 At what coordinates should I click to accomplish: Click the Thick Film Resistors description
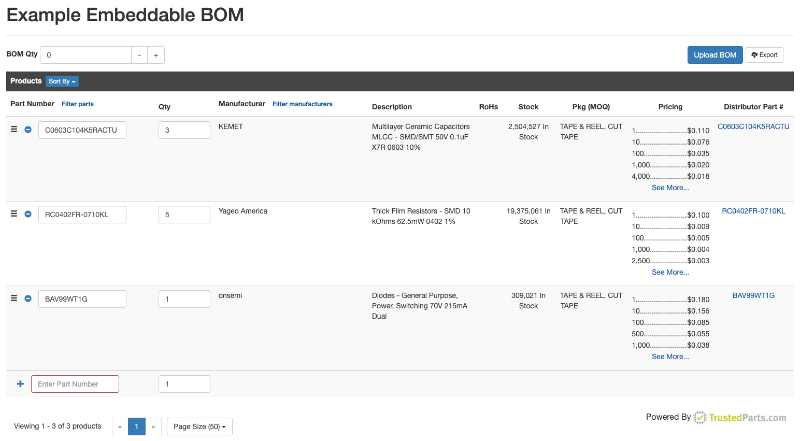coord(421,216)
